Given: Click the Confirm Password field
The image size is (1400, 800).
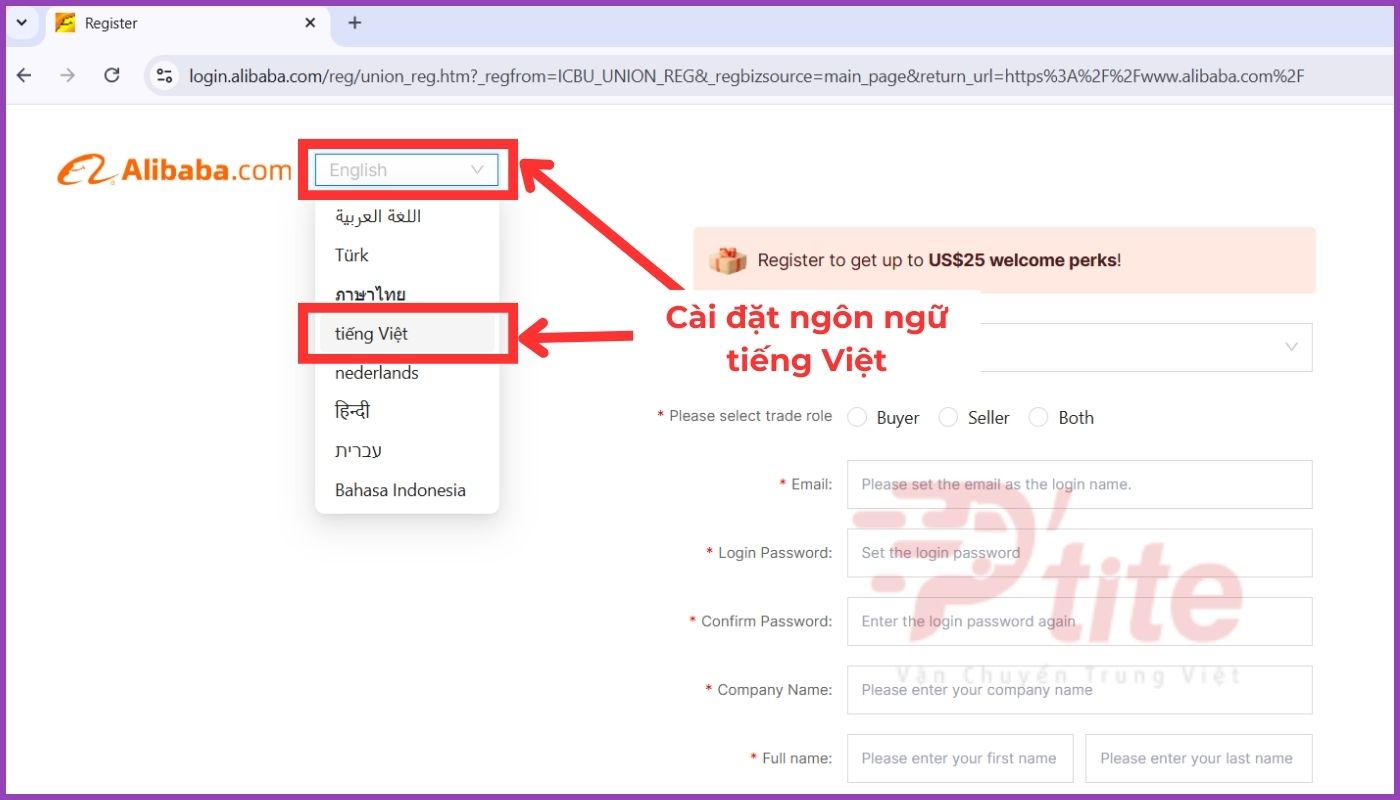Looking at the screenshot, I should pos(1079,621).
